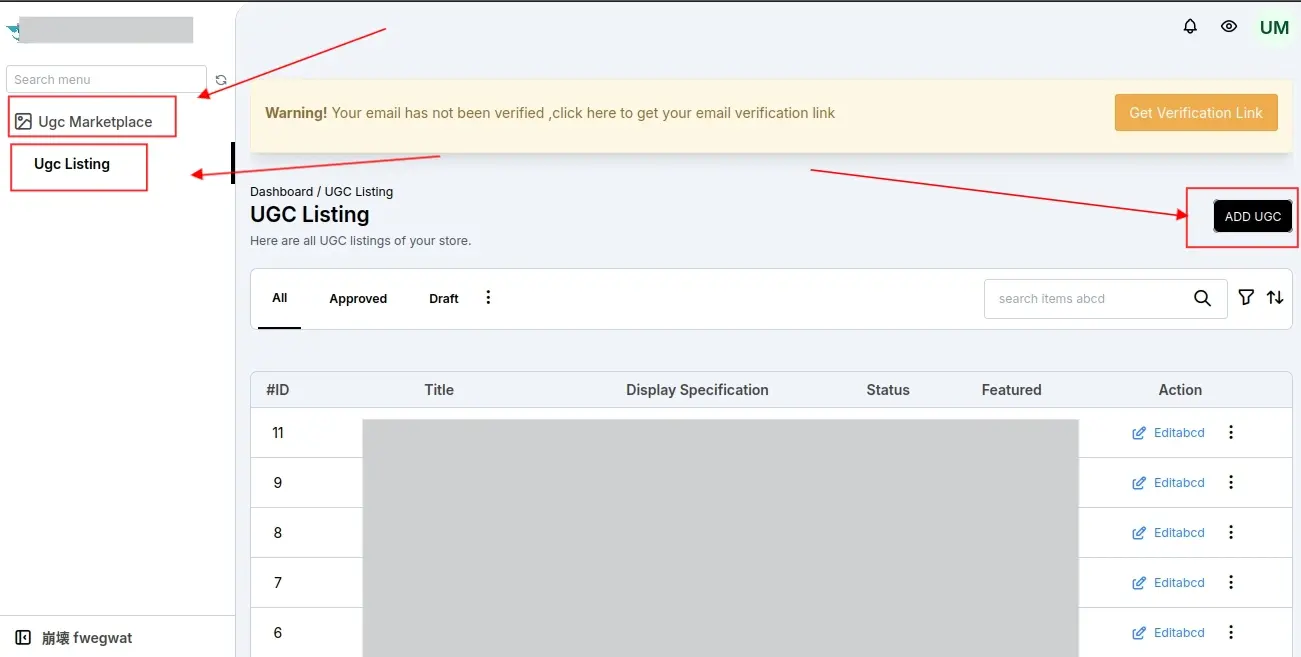The image size is (1301, 657).
Task: Edit the listing with ID 9
Action: [x=1169, y=482]
